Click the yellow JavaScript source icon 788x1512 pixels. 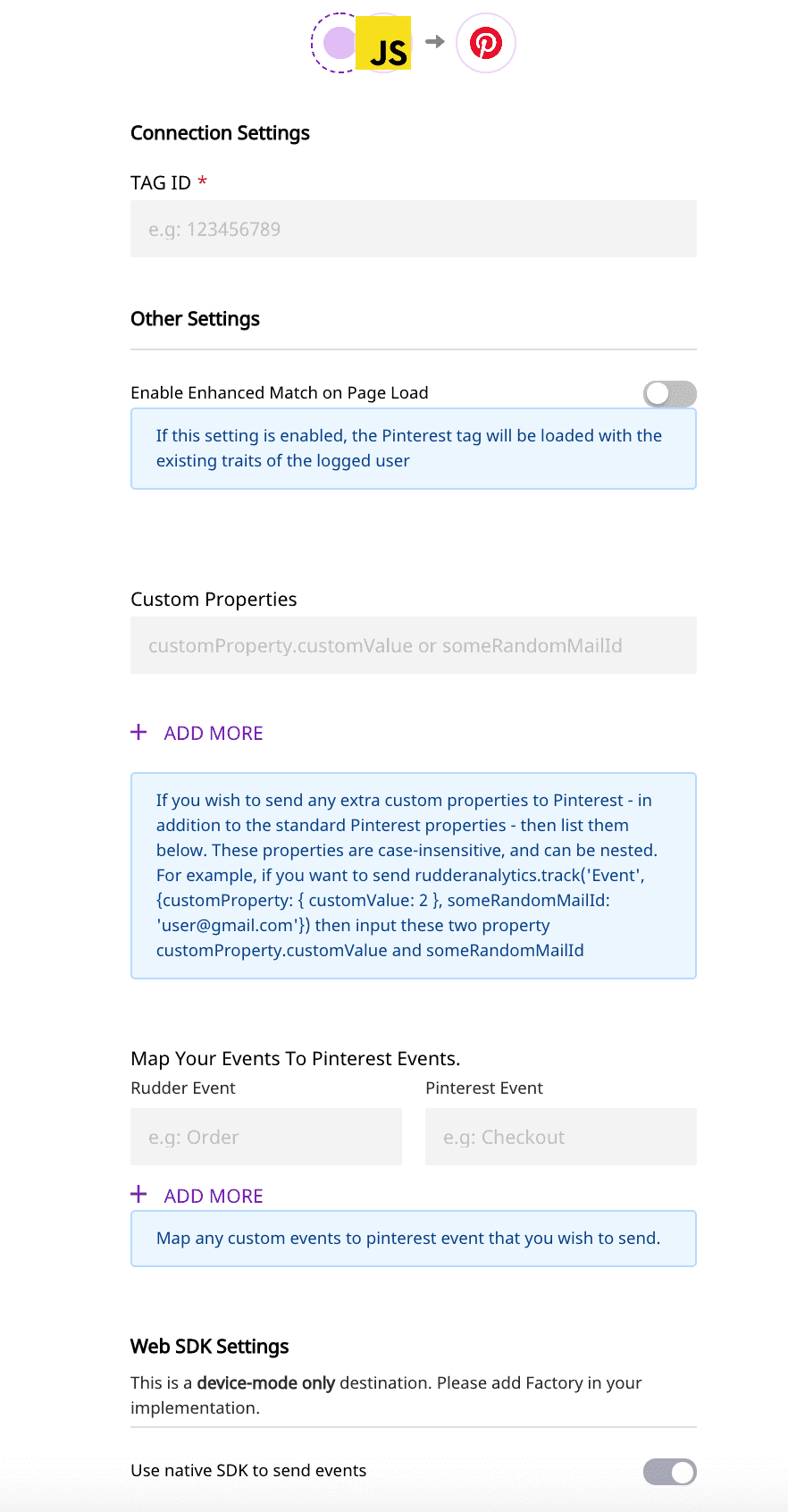click(383, 43)
